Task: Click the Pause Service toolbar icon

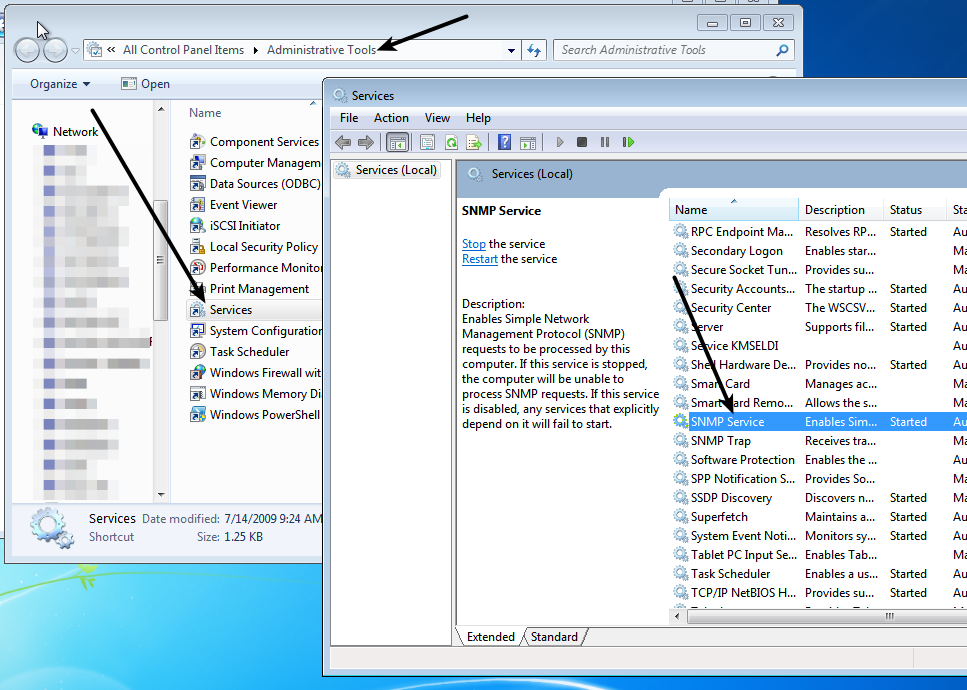Action: (605, 143)
